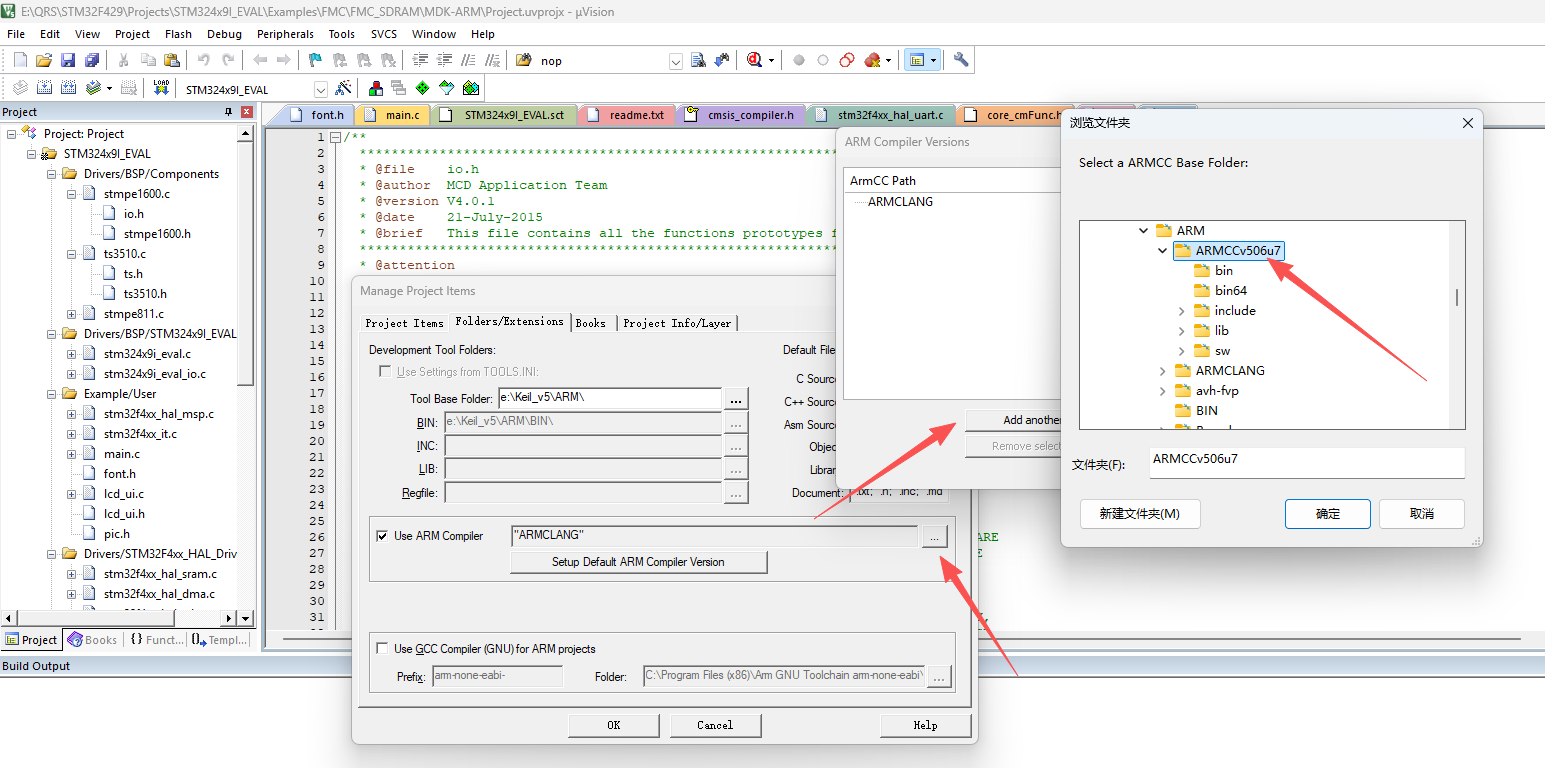This screenshot has height=768, width=1545.
Task: Insert breakpoint toolbar icon
Action: click(x=799, y=60)
